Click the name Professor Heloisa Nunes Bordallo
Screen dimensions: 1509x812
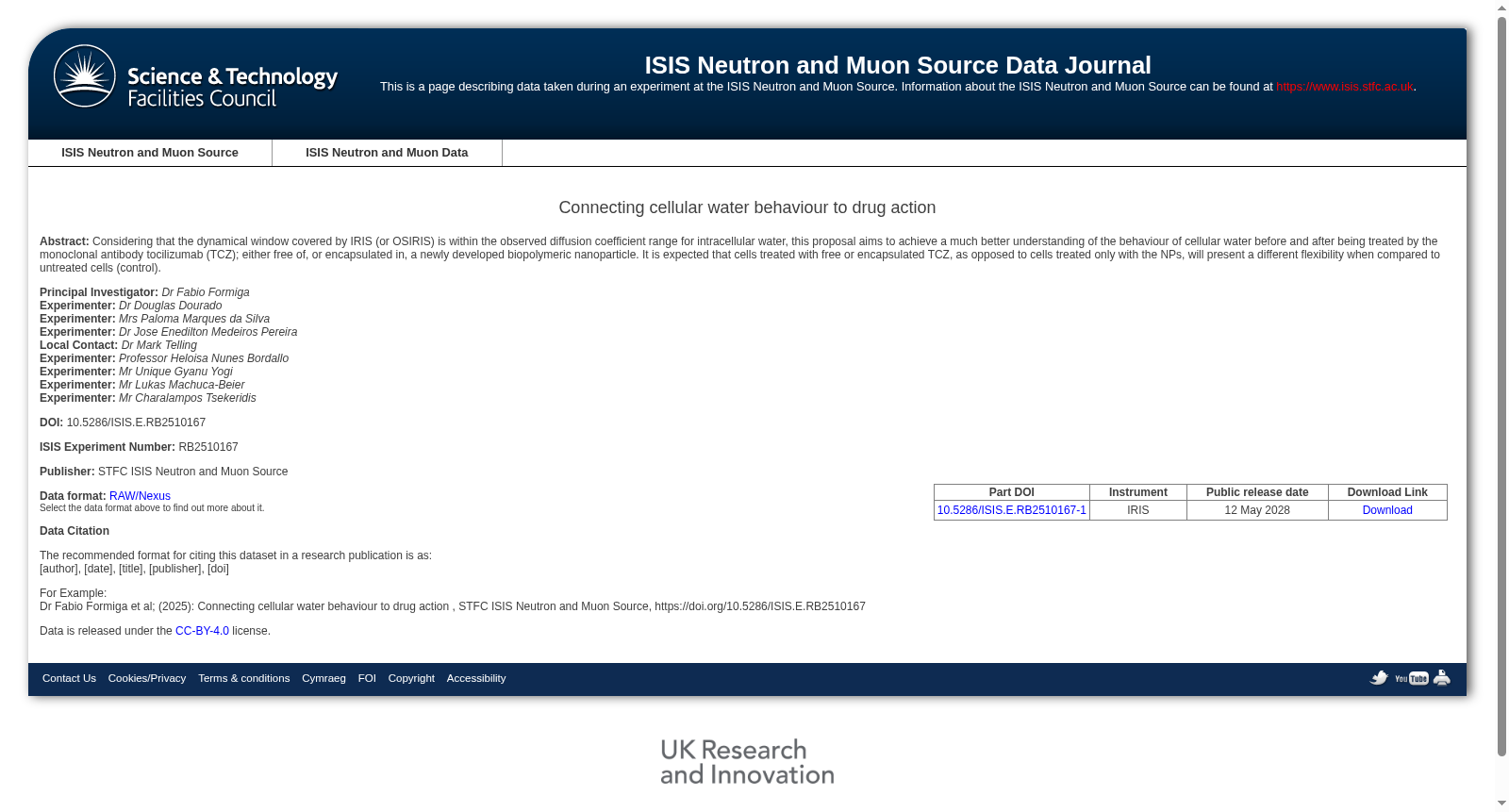coord(204,358)
